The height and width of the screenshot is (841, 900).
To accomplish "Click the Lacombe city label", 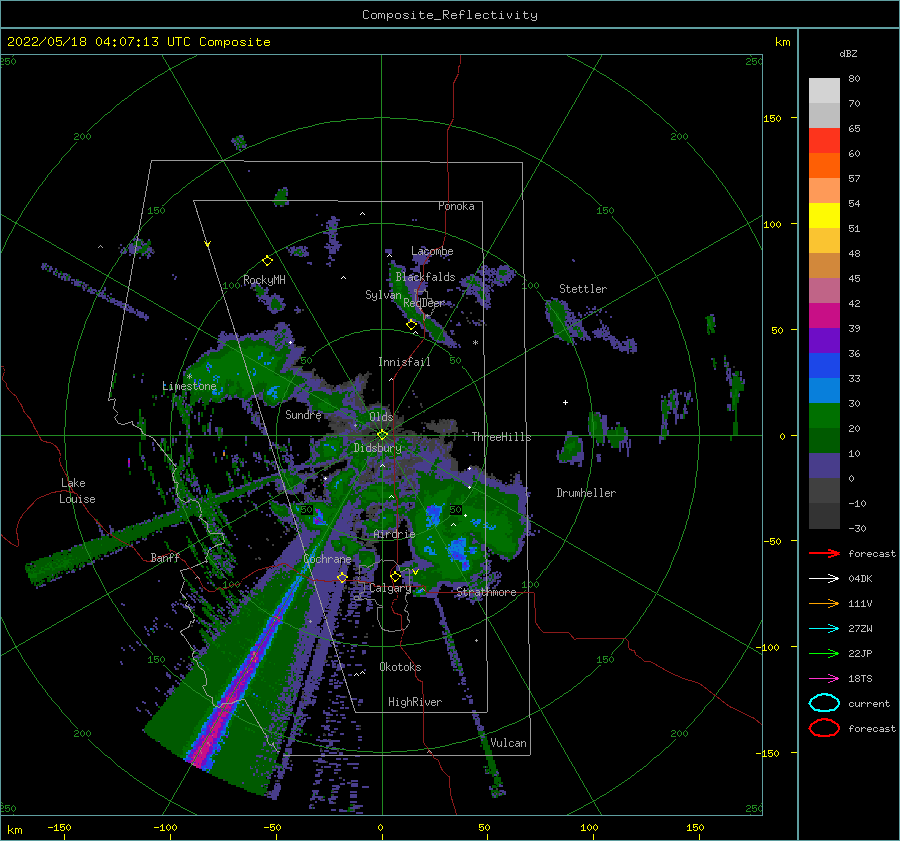I will click(432, 251).
